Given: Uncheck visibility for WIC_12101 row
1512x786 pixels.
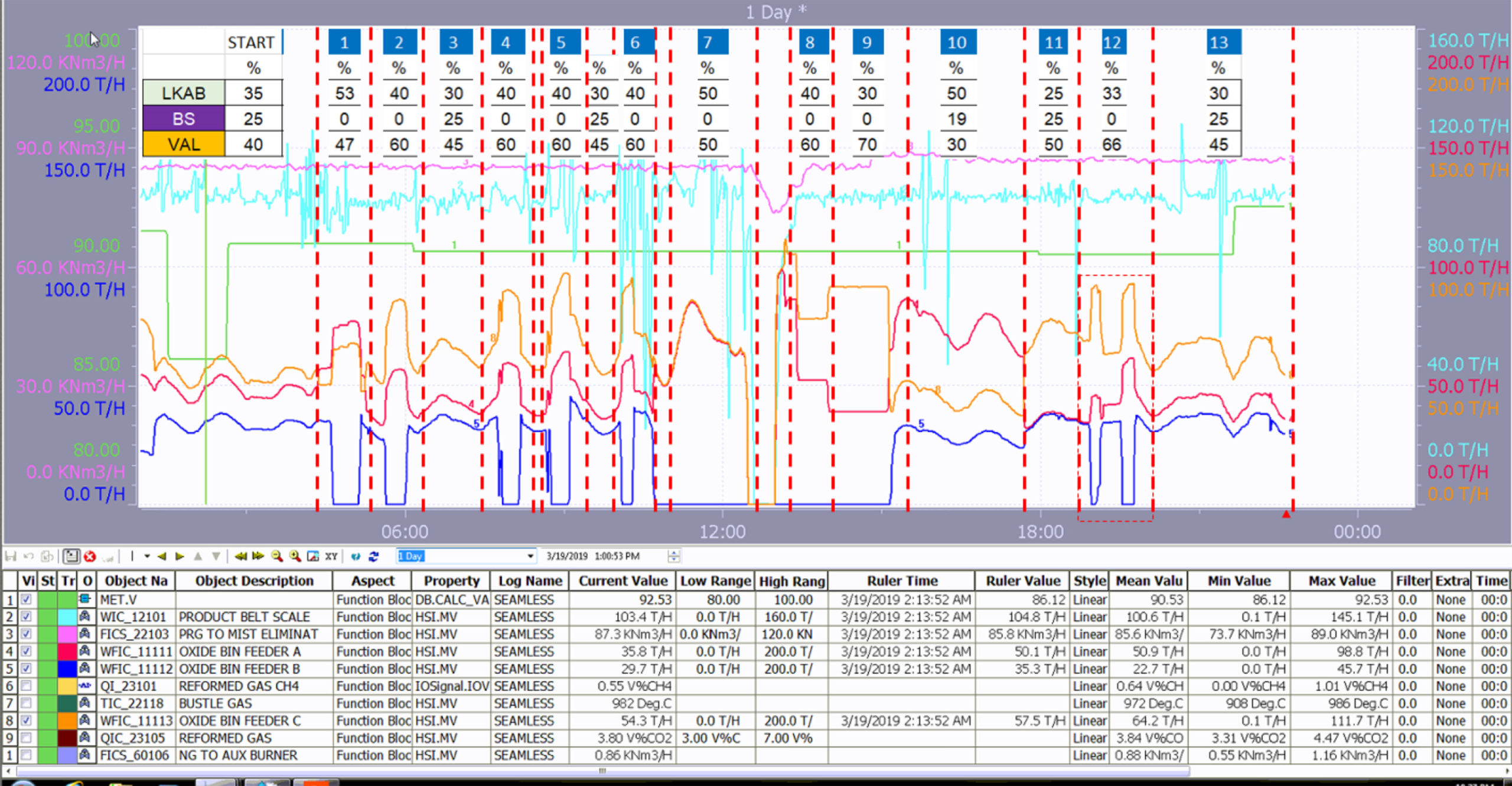Looking at the screenshot, I should [27, 617].
